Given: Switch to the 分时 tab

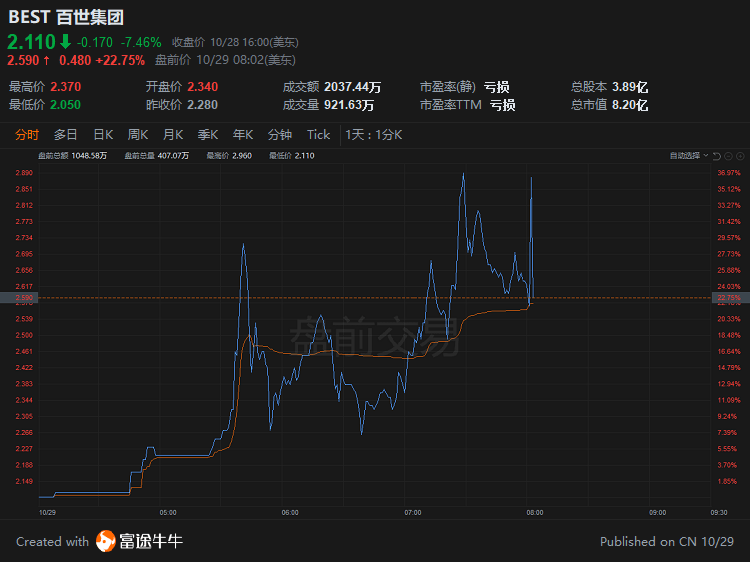Looking at the screenshot, I should (27, 135).
